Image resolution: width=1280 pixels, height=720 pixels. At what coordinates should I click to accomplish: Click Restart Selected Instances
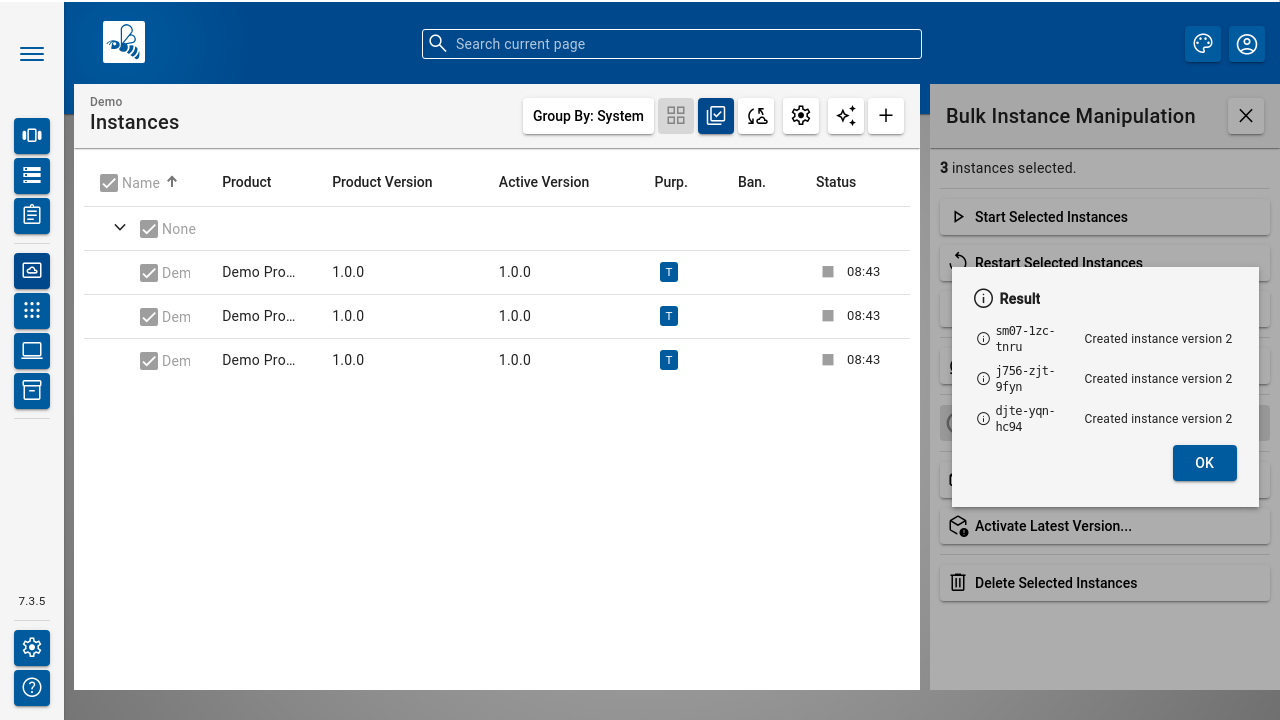click(x=1105, y=257)
